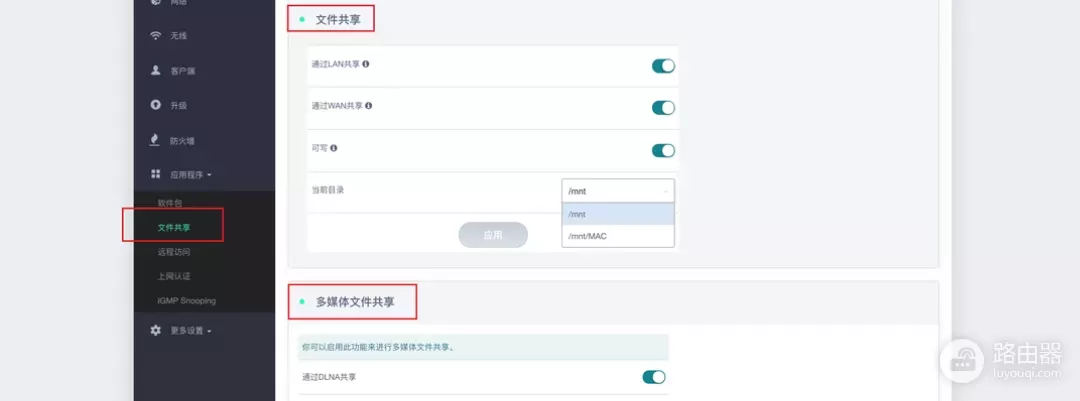This screenshot has width=1080, height=401.
Task: Click the clients person icon in sidebar
Action: click(x=156, y=70)
